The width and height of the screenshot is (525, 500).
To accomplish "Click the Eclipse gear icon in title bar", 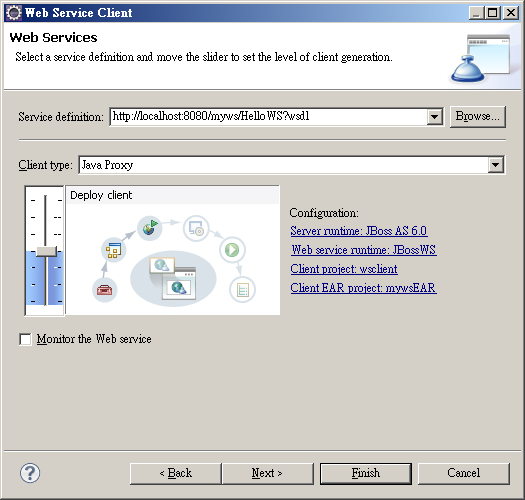I will [x=14, y=13].
